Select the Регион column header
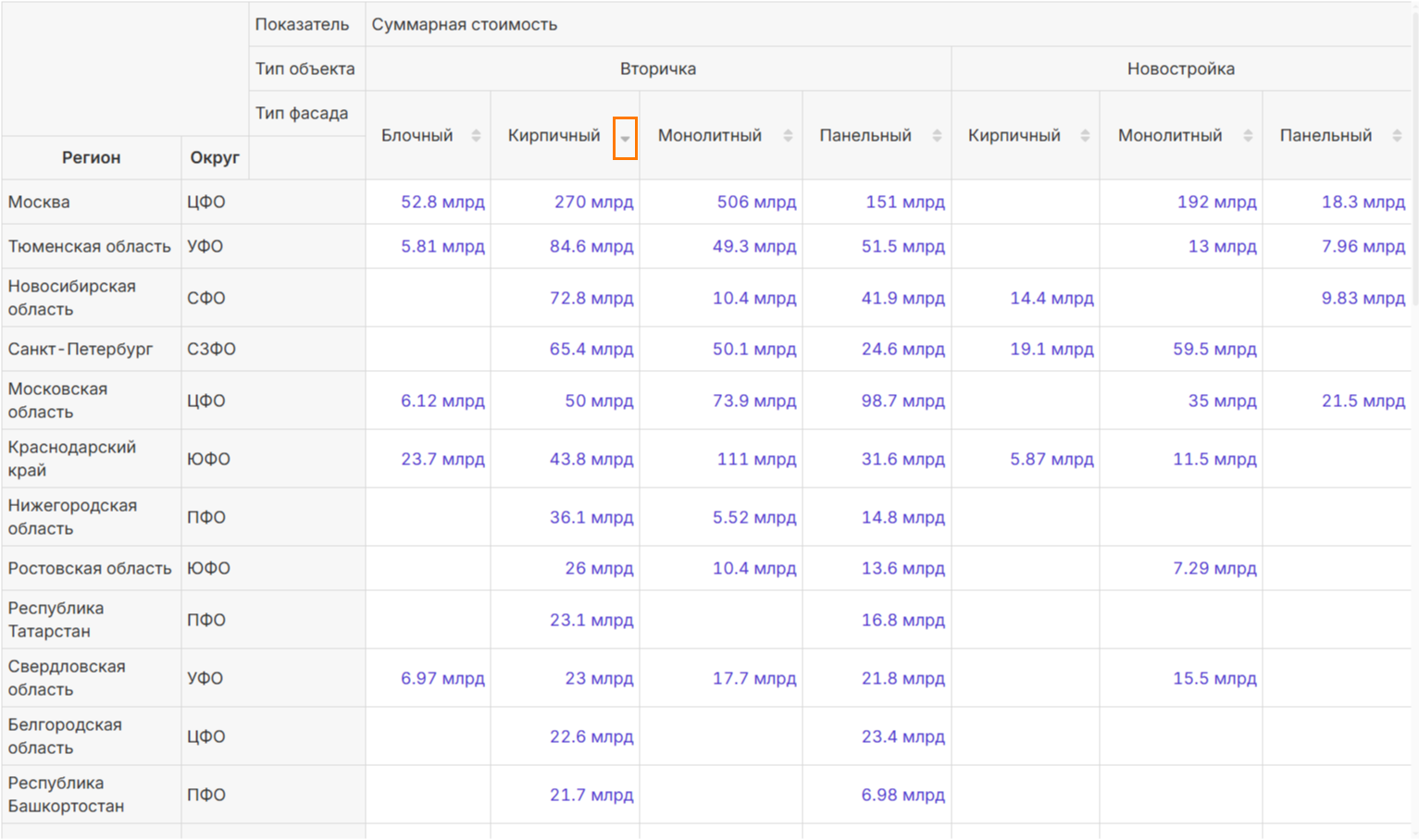This screenshot has height=840, width=1419. [x=92, y=158]
